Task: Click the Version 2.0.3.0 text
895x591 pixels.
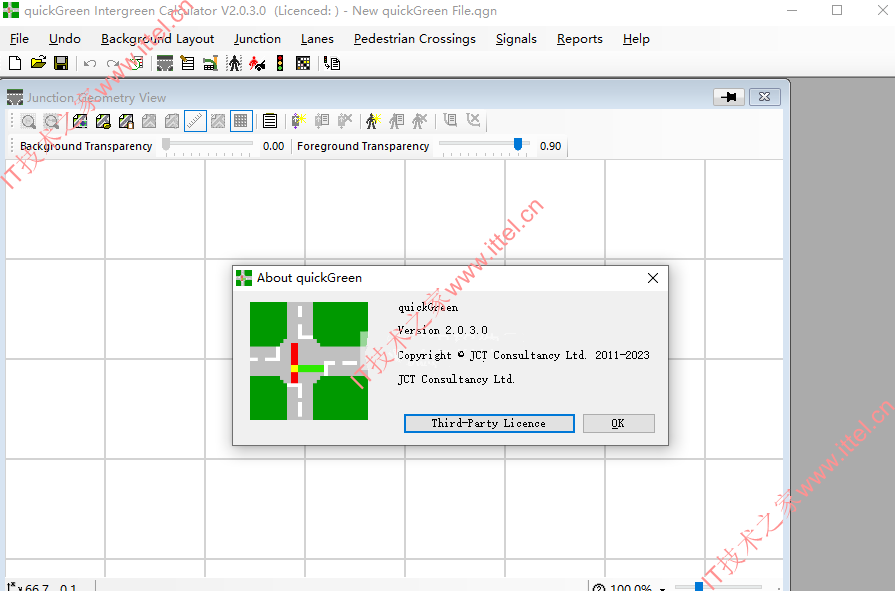Action: tap(443, 330)
